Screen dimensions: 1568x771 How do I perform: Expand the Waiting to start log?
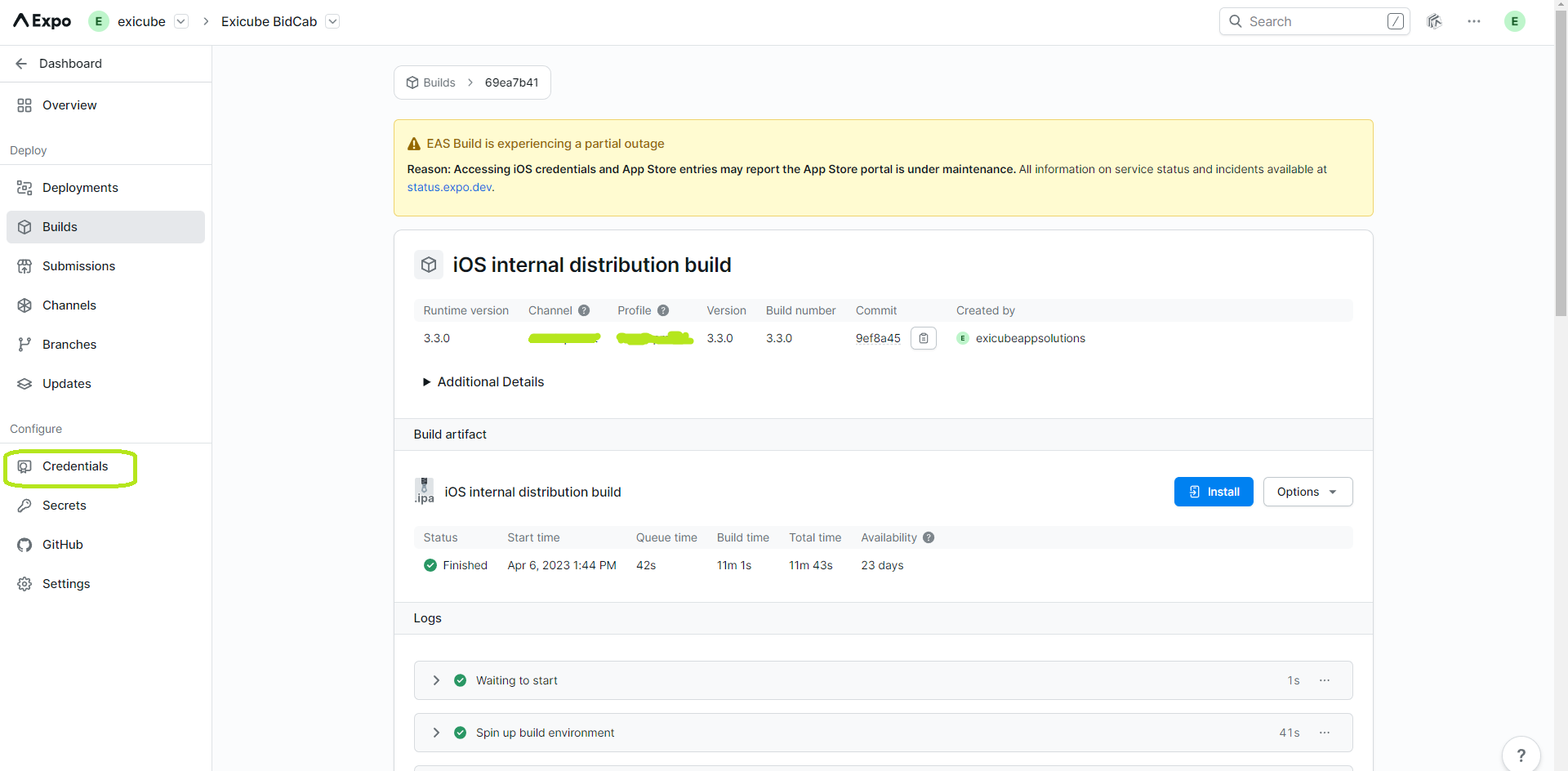[x=436, y=680]
